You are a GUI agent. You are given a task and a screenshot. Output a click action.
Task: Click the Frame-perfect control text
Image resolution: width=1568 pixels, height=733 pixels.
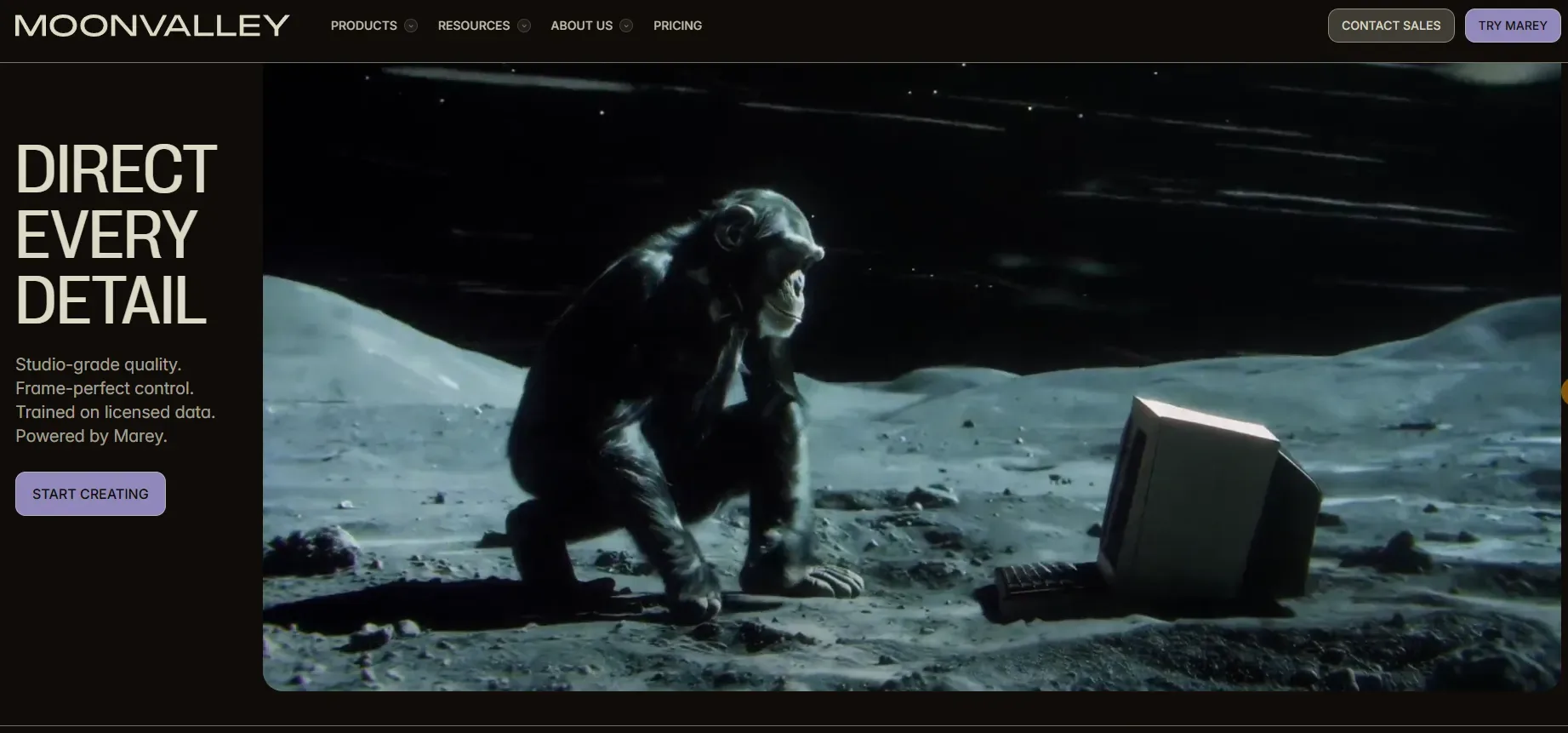(105, 388)
